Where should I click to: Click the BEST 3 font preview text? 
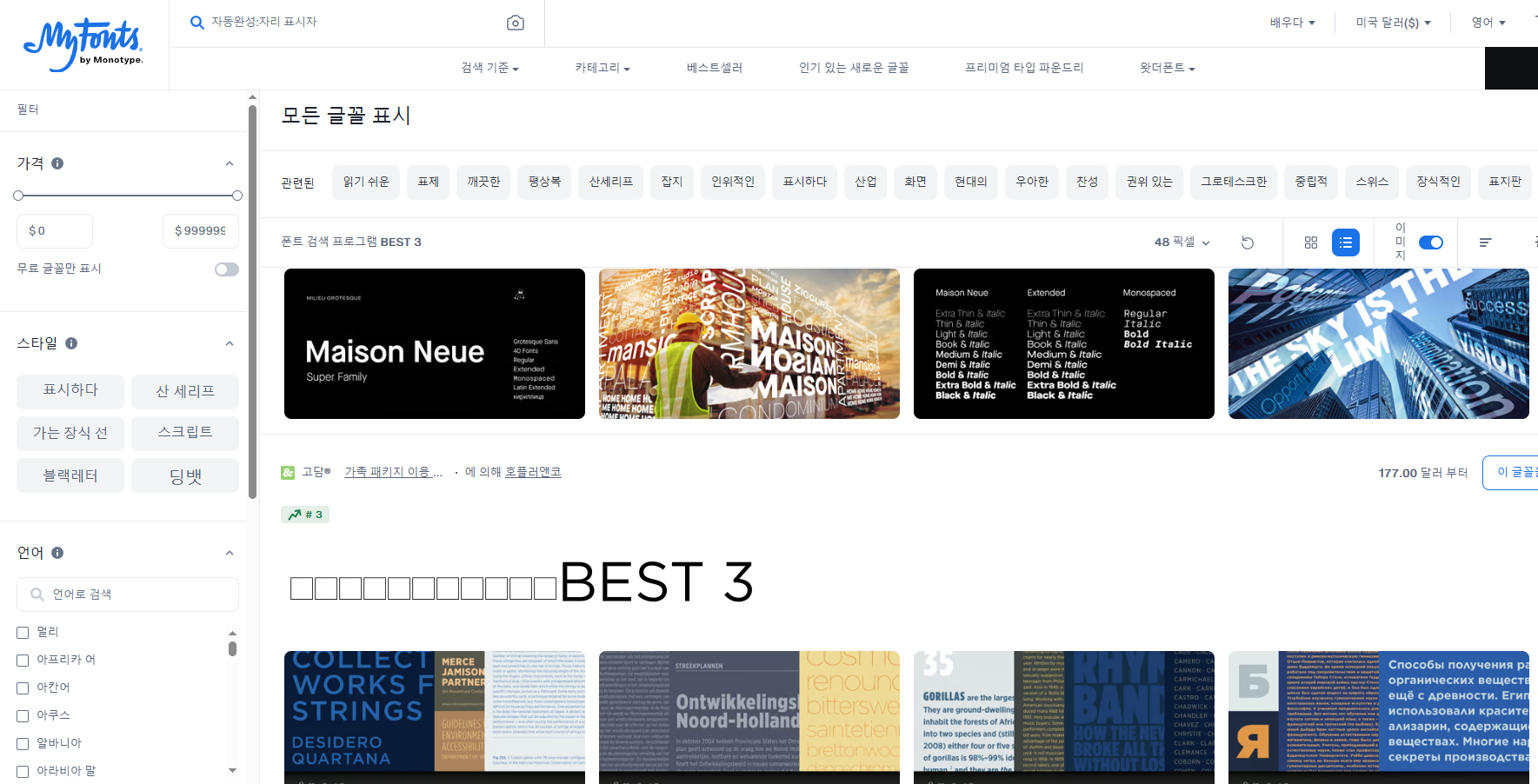click(522, 581)
